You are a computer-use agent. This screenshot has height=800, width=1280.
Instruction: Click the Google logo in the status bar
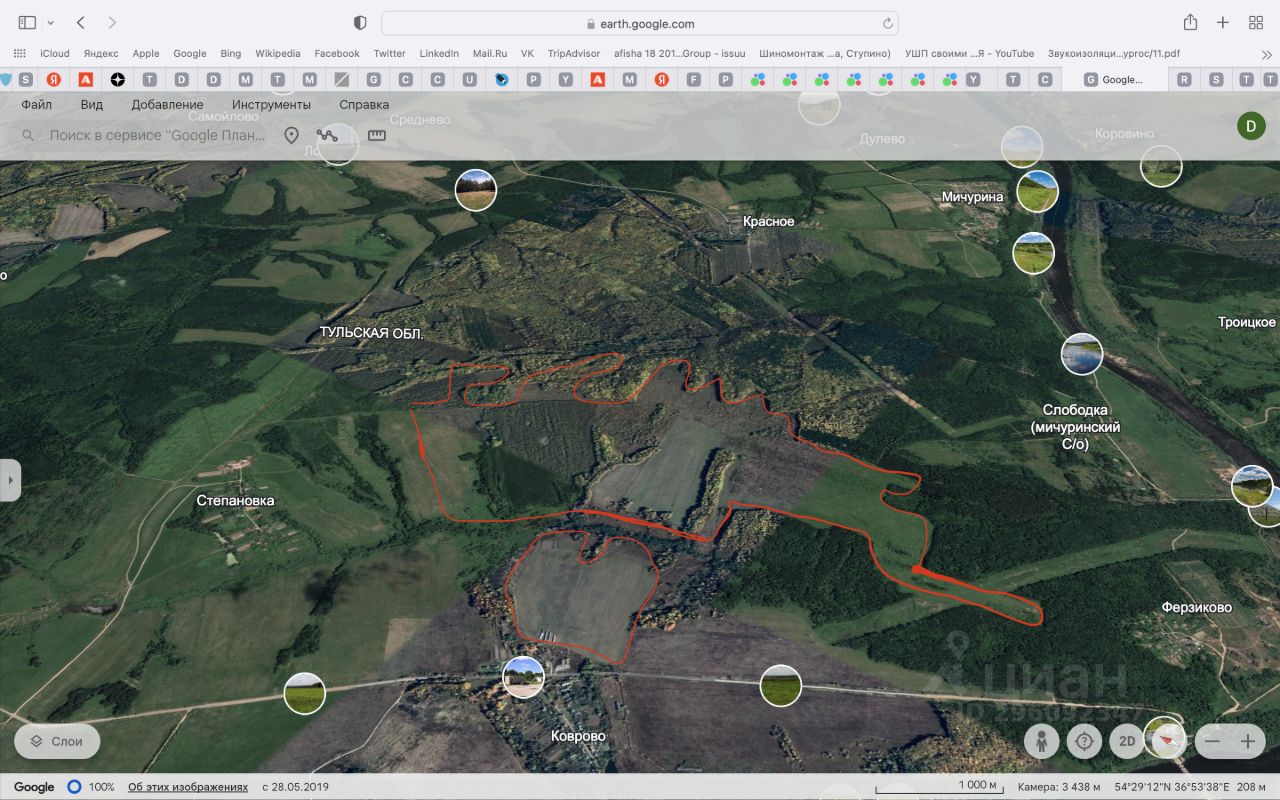34,787
